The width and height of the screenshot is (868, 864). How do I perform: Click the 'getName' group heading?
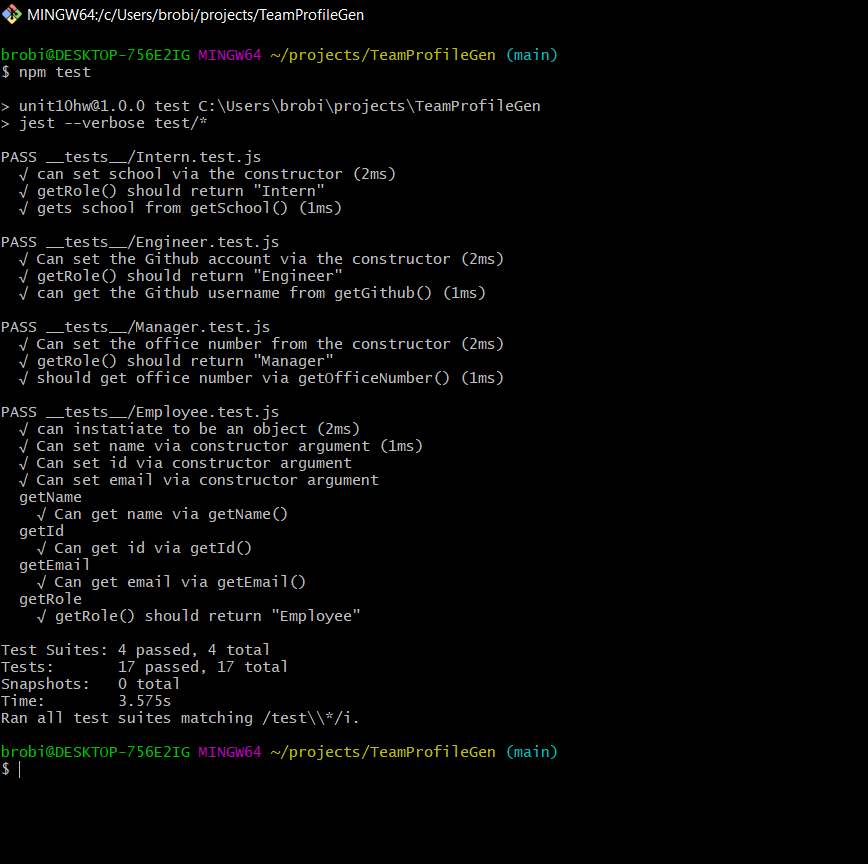tap(50, 498)
